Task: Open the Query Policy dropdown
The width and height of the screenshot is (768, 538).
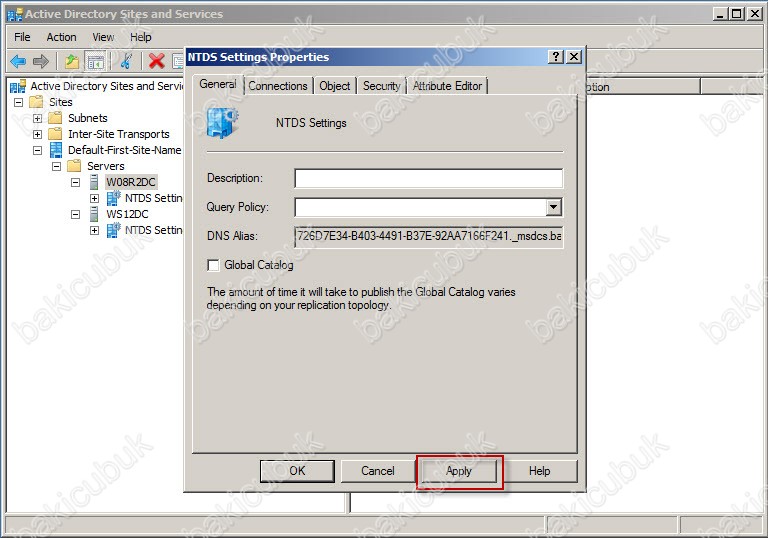Action: tap(553, 207)
